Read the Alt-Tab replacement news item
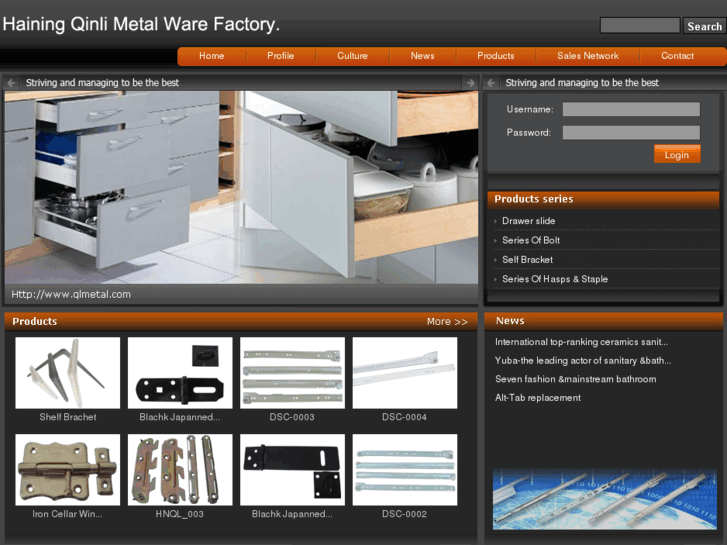The image size is (727, 545). 537,398
